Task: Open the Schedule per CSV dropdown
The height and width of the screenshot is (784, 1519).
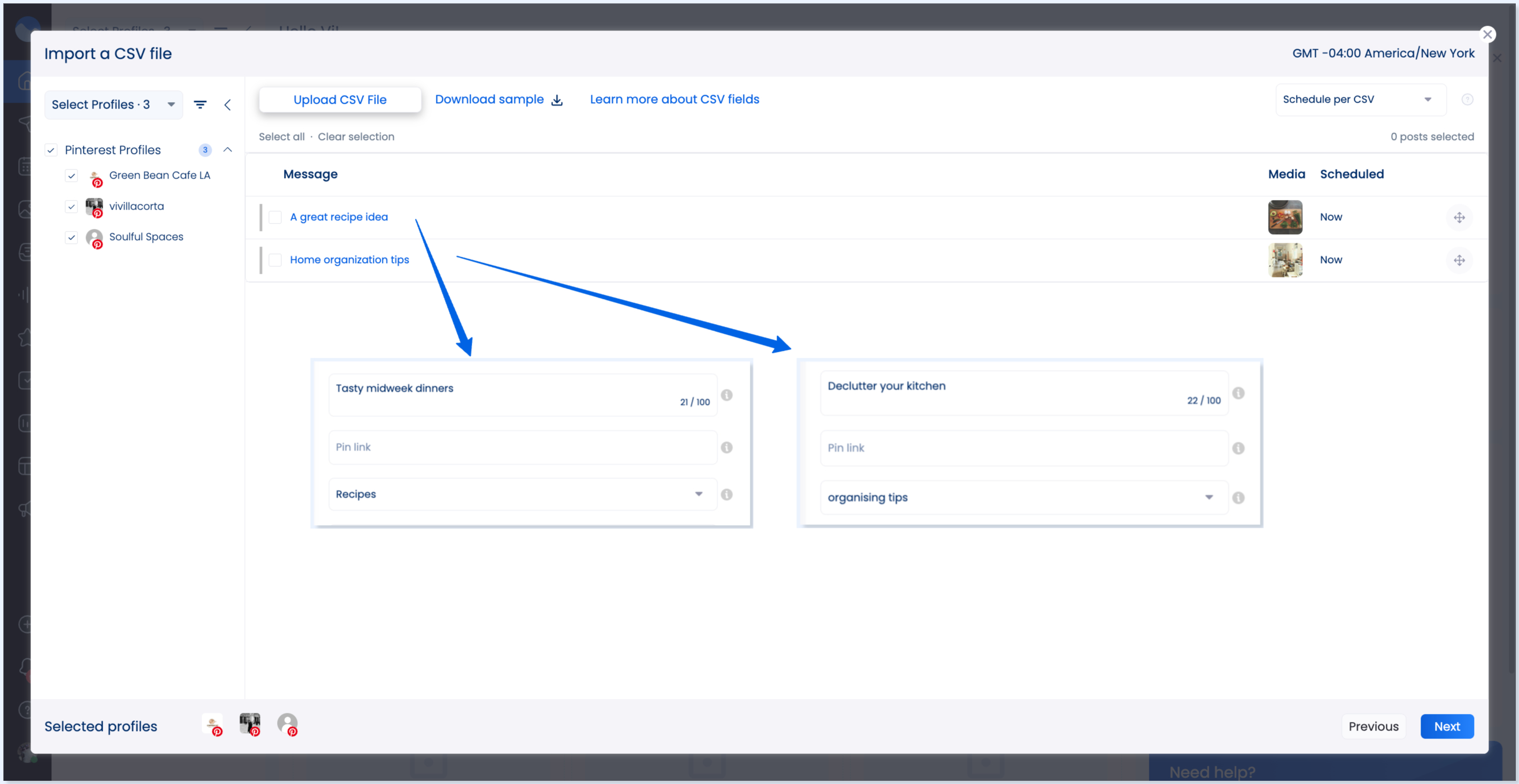Action: coord(1360,99)
